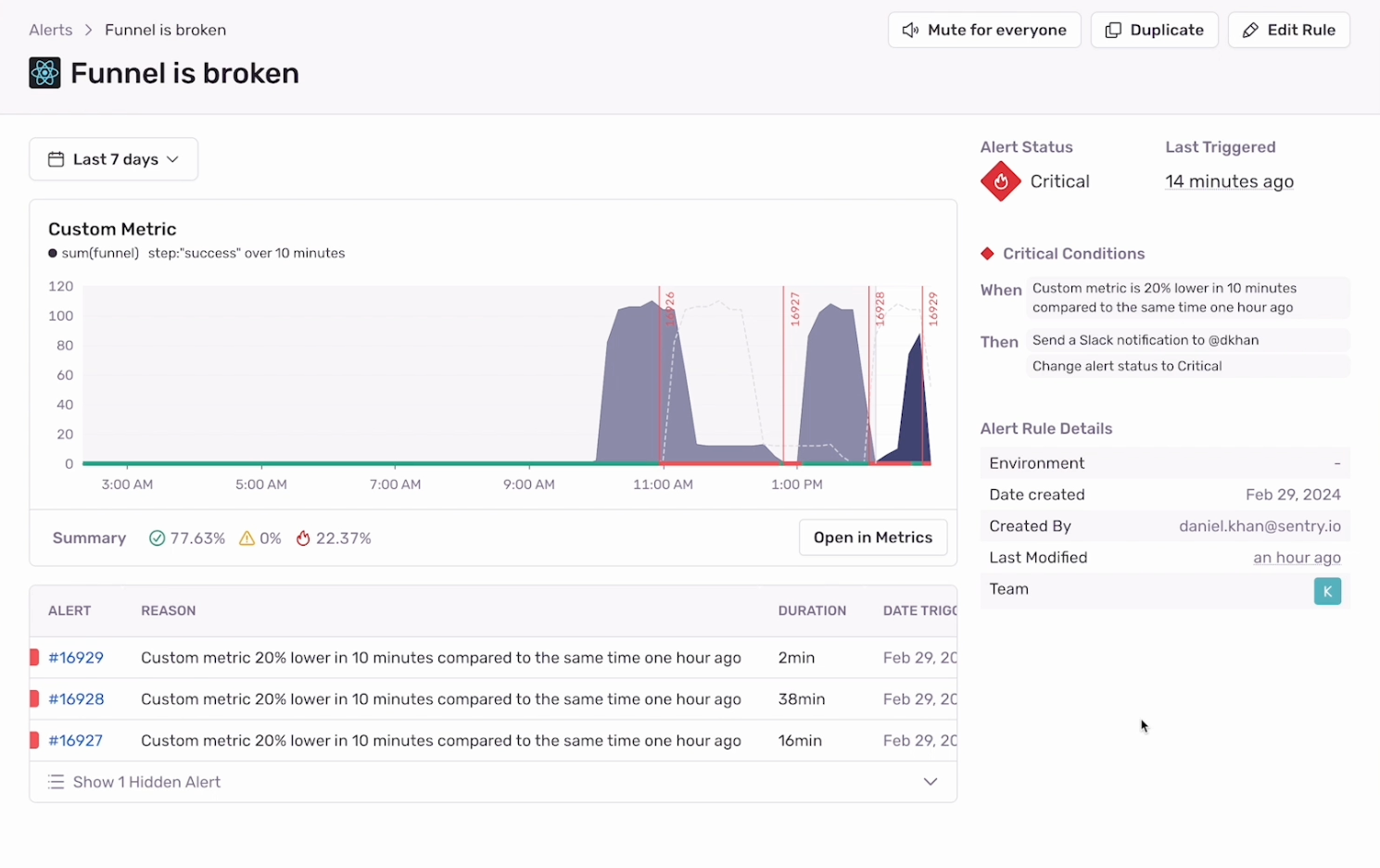Open alert #16929
Image resolution: width=1380 pixels, height=868 pixels.
(76, 658)
